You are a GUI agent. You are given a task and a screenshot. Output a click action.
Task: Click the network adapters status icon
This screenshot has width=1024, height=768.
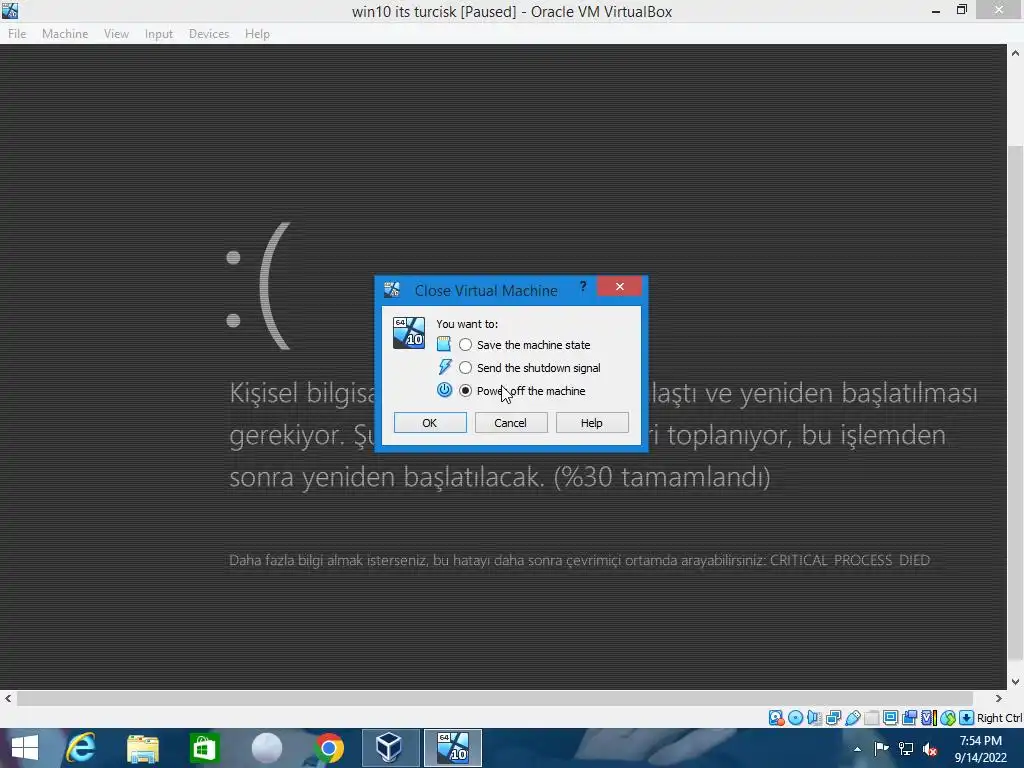pos(833,718)
